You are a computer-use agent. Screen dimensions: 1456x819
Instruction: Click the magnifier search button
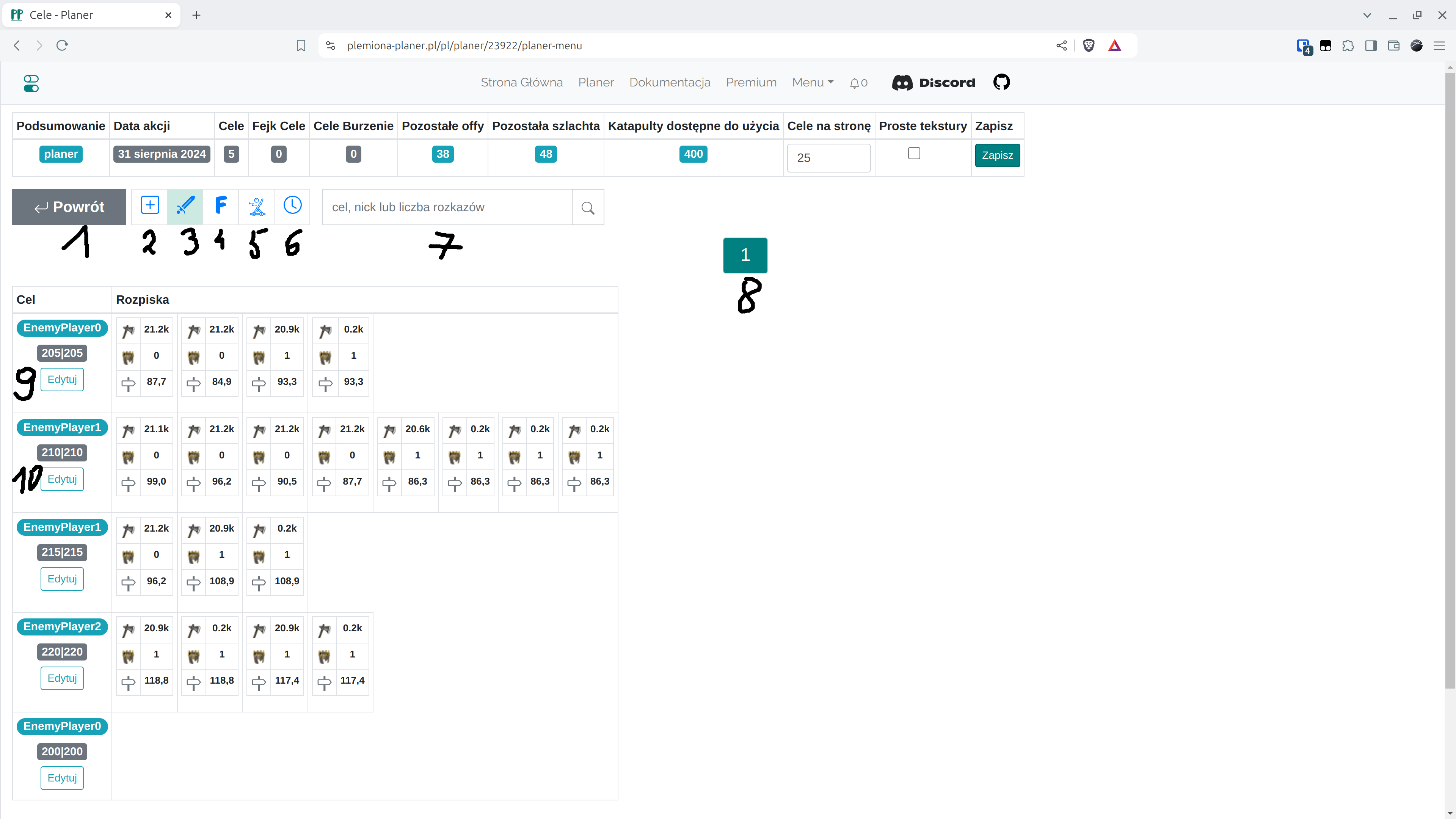coord(588,207)
